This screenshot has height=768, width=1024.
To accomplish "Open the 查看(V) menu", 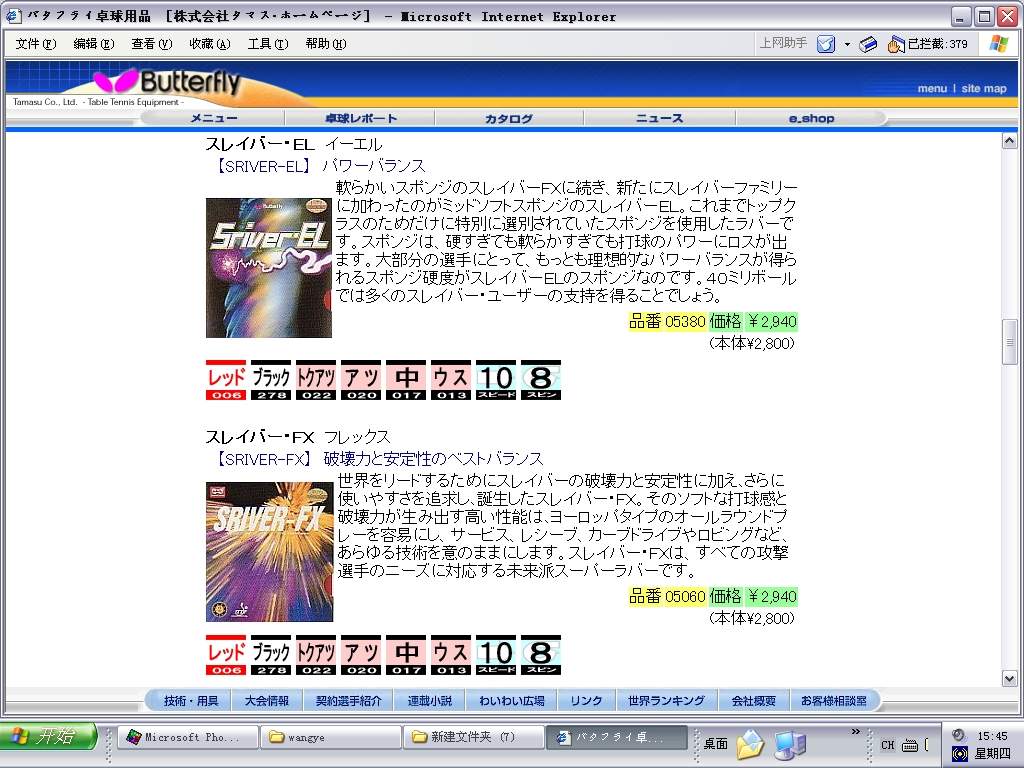I will pos(152,44).
